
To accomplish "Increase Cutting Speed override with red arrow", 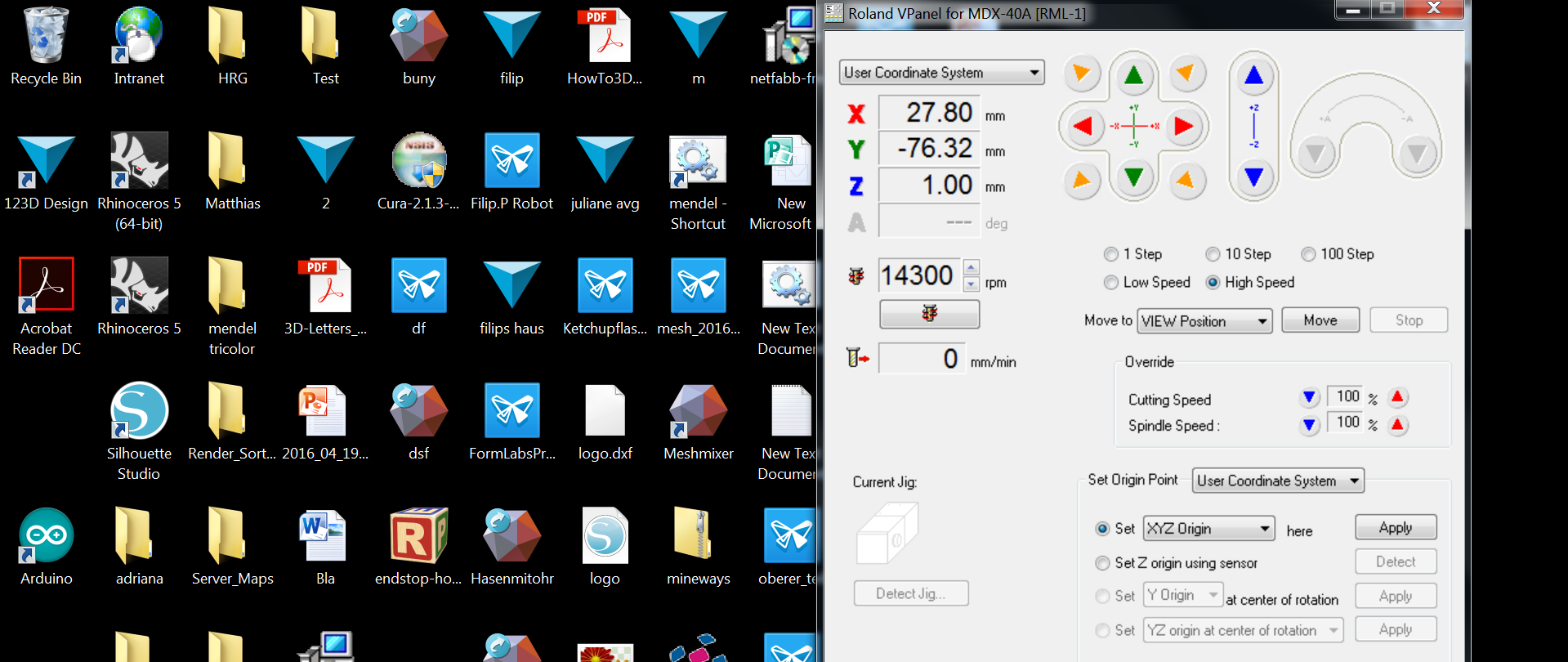I will [x=1397, y=397].
